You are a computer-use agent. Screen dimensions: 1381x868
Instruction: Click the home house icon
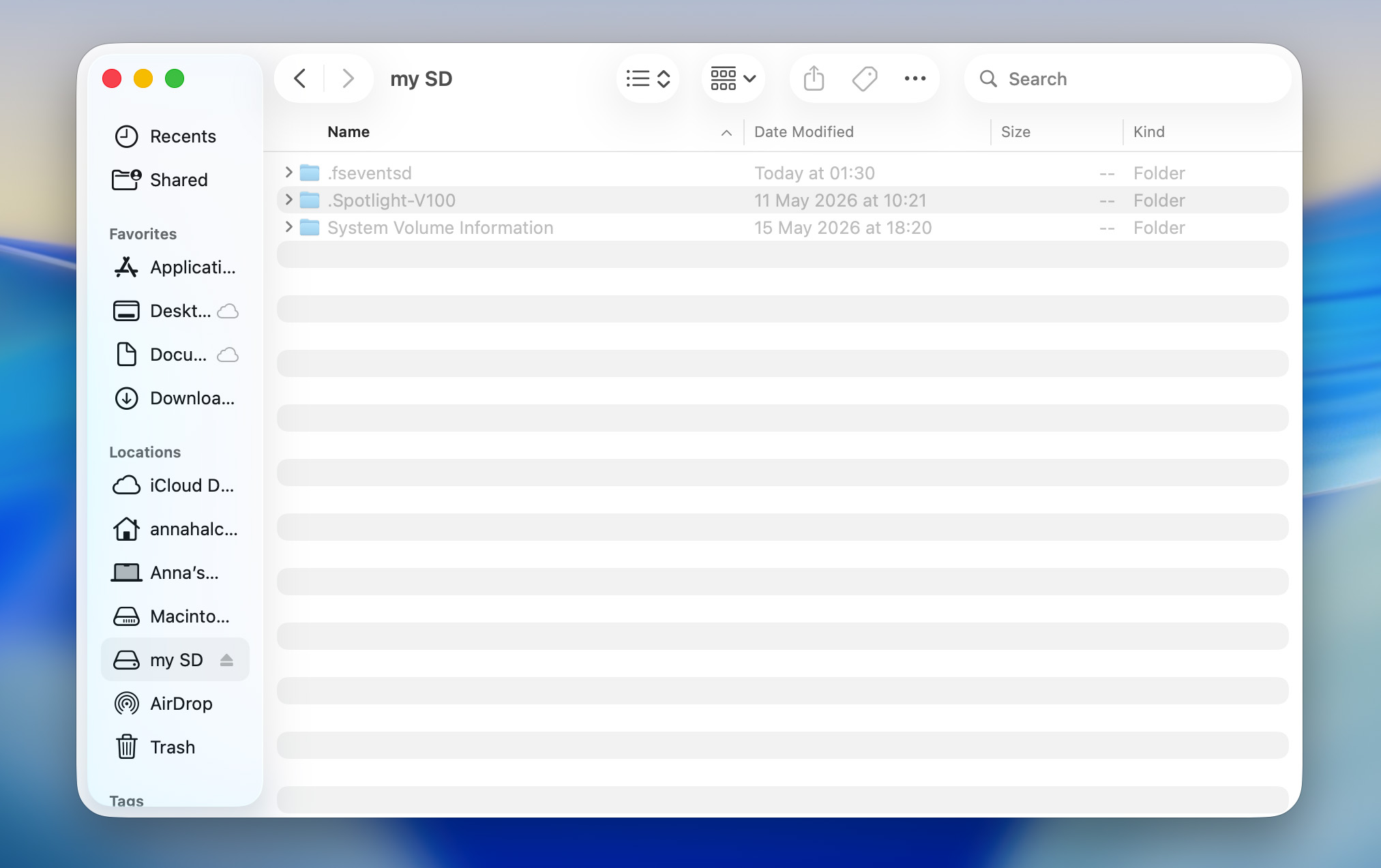[126, 528]
